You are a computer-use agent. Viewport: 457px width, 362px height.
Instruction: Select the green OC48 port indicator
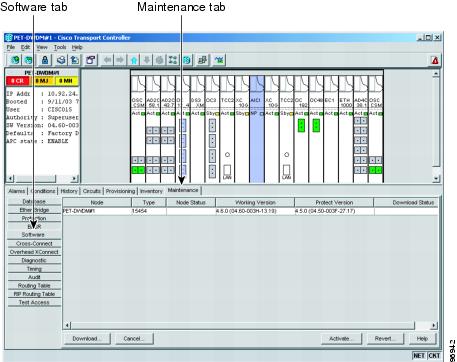(316, 125)
